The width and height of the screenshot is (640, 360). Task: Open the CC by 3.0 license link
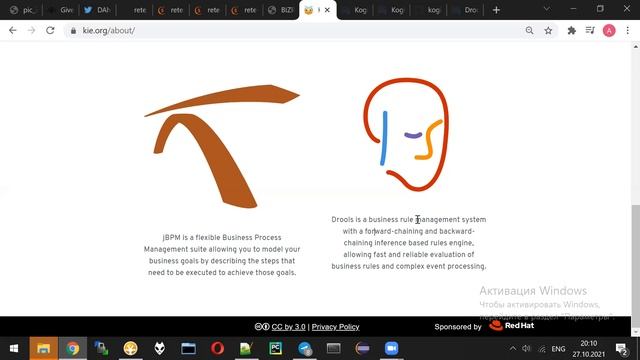click(x=288, y=327)
